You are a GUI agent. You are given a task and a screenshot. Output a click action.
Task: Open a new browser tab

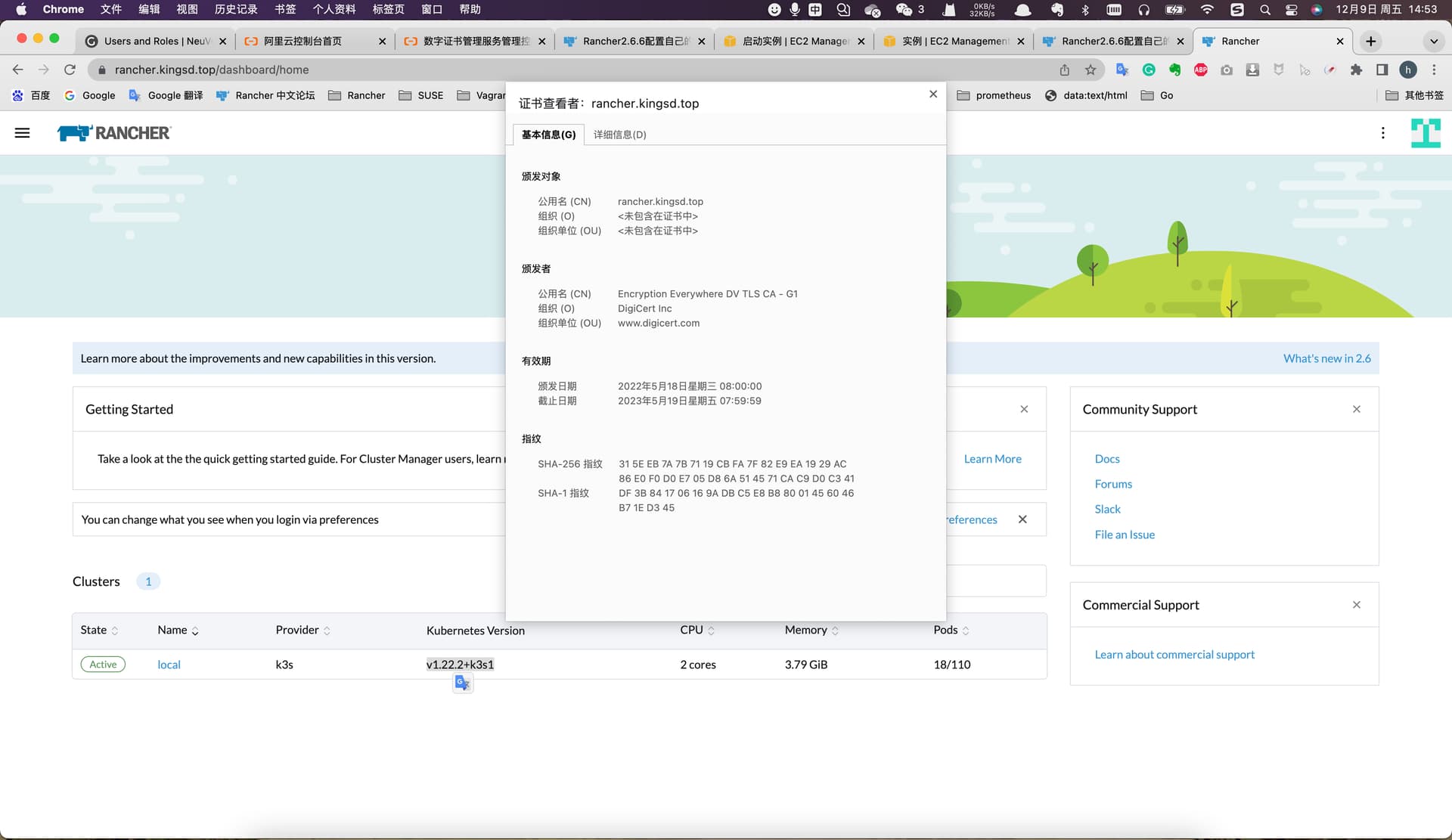pos(1371,41)
